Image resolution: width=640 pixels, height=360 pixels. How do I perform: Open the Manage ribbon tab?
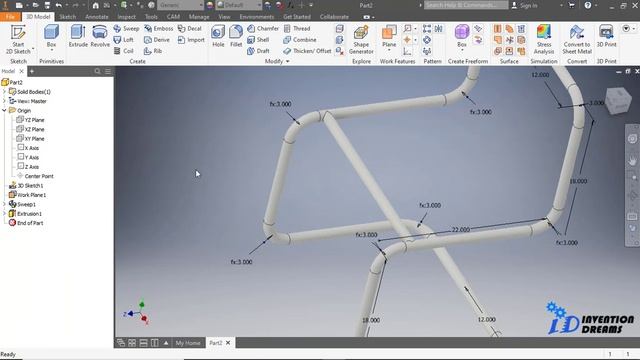(x=199, y=17)
